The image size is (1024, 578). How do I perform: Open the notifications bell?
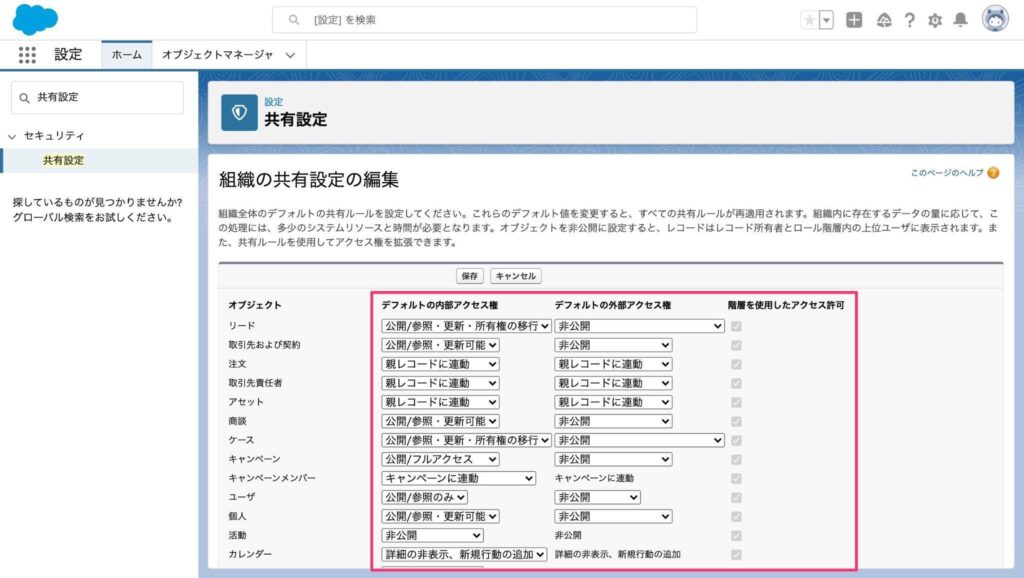tap(960, 20)
